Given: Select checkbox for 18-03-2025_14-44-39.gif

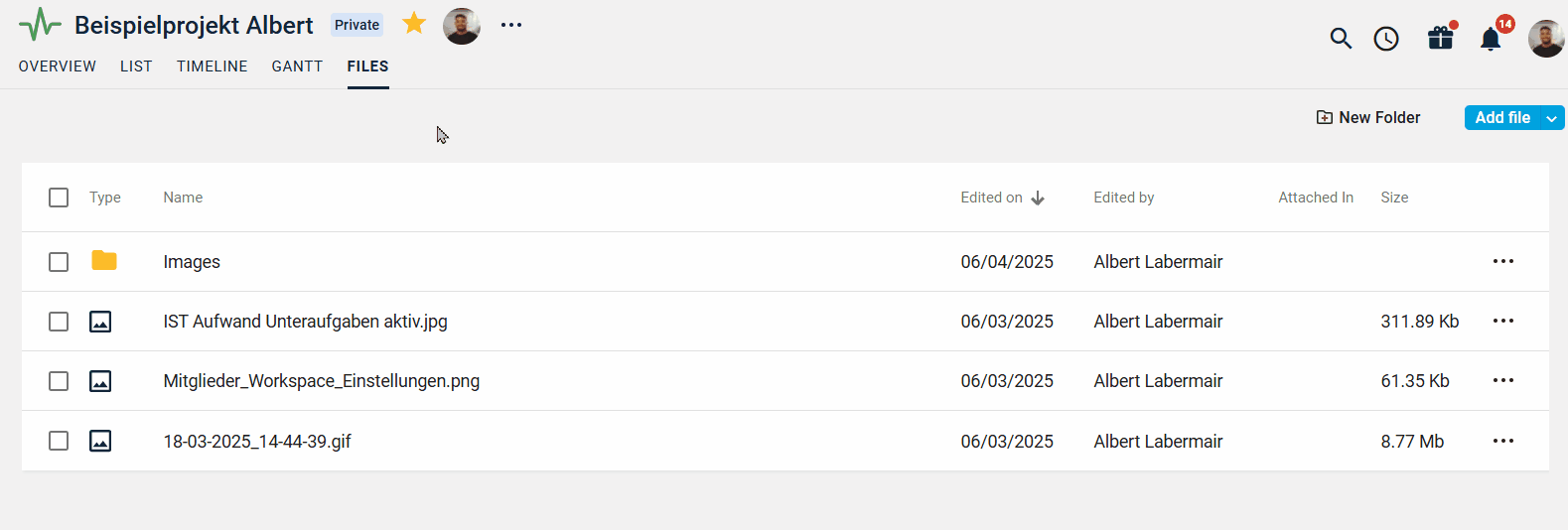Looking at the screenshot, I should 59,441.
